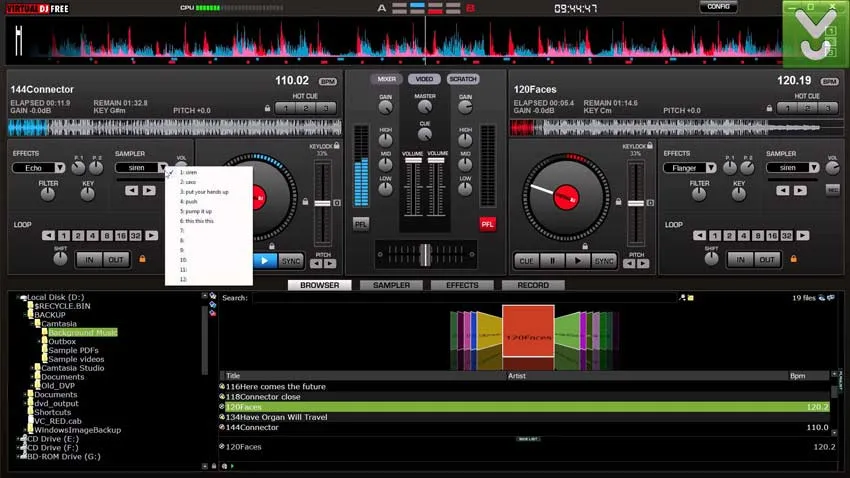Image resolution: width=850 pixels, height=478 pixels.
Task: Close the left deck siren sampler dropdown
Action: click(163, 168)
